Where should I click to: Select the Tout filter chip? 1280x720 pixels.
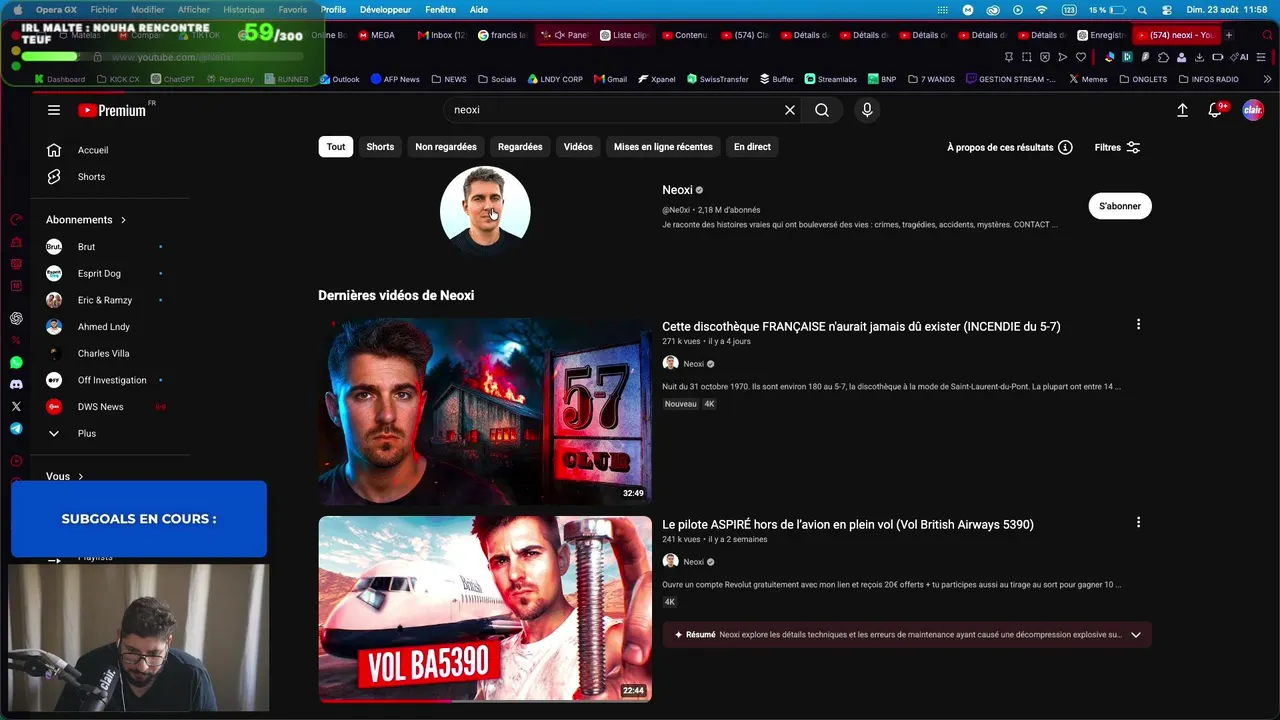[x=336, y=147]
